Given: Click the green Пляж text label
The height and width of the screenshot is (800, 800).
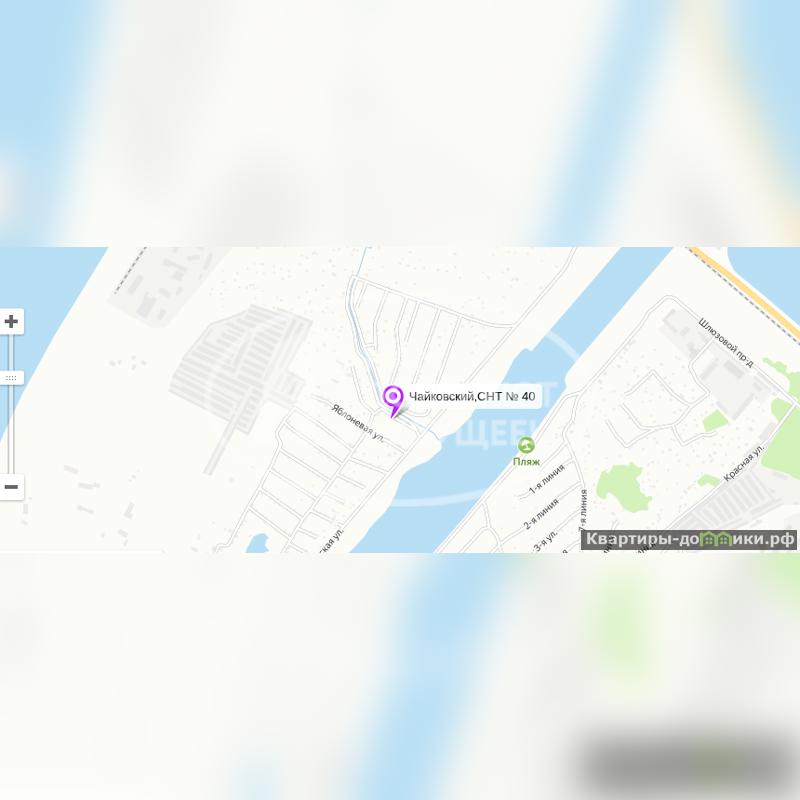Looking at the screenshot, I should pyautogui.click(x=526, y=462).
